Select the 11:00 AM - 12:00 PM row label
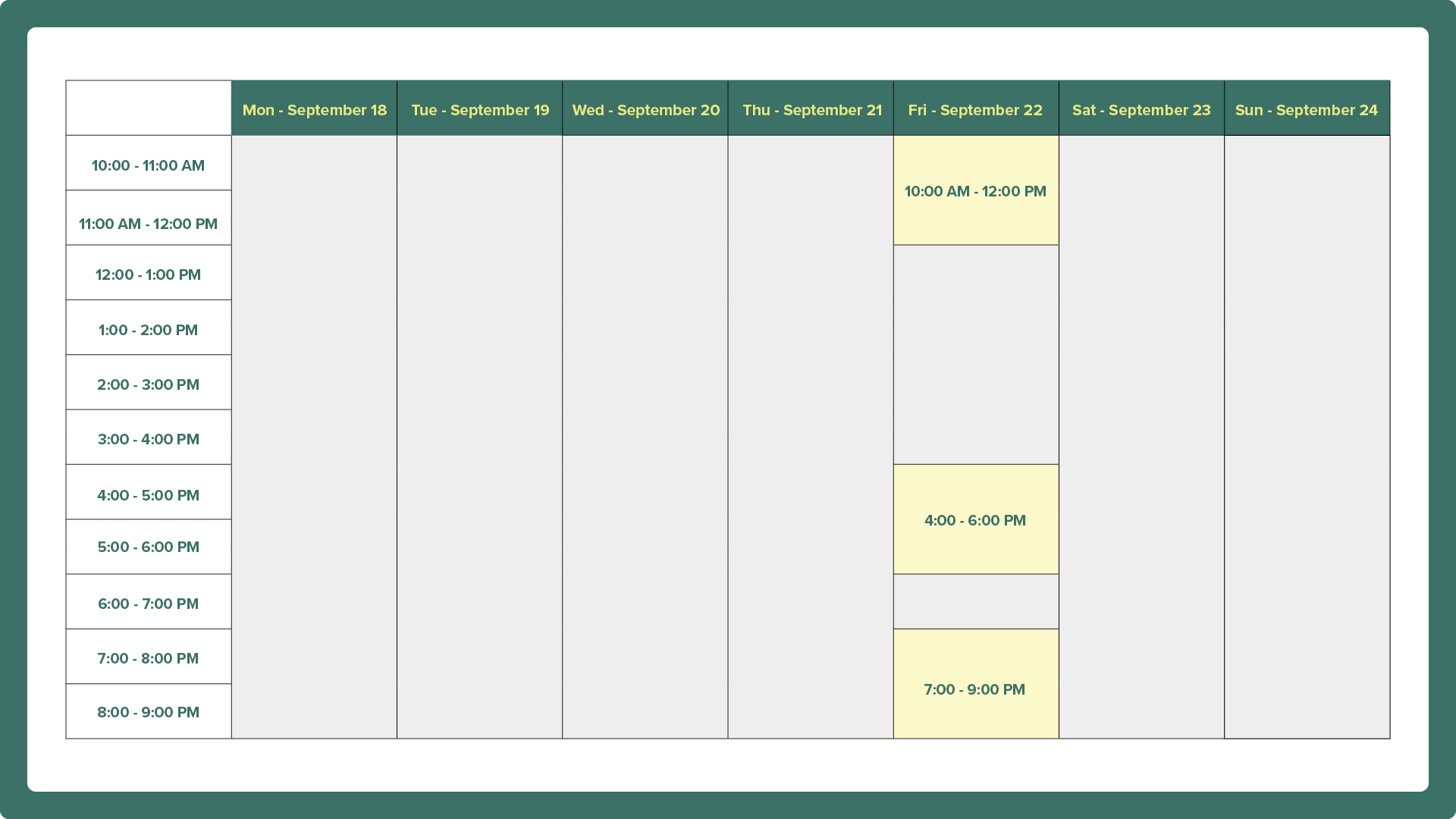The width and height of the screenshot is (1456, 819). [149, 223]
